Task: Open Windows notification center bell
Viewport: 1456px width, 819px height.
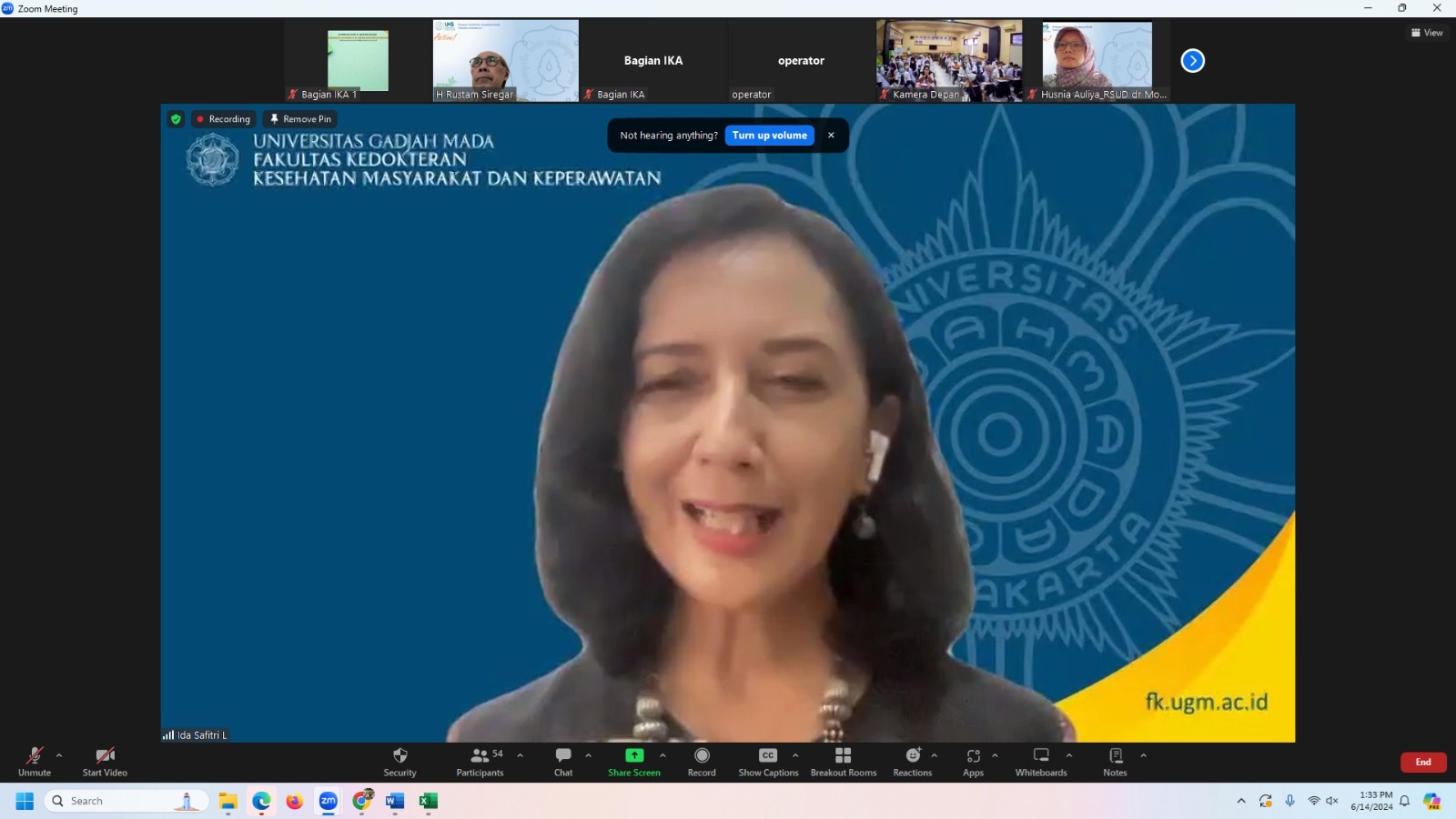Action: [x=1405, y=801]
